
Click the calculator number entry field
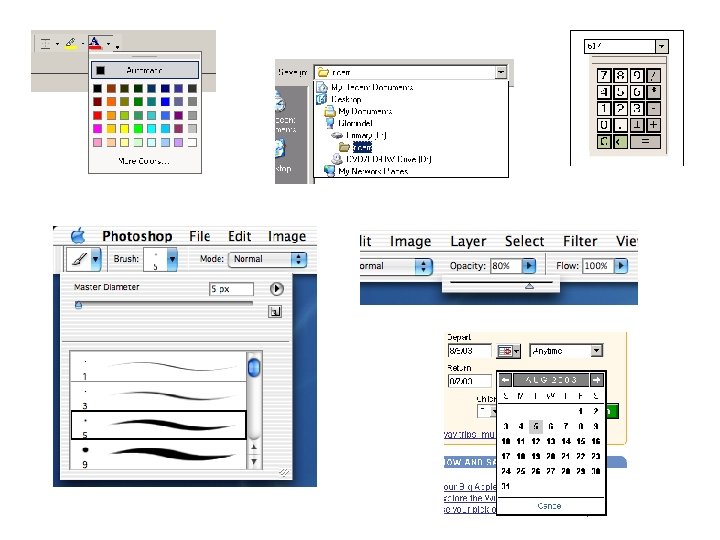pyautogui.click(x=620, y=46)
